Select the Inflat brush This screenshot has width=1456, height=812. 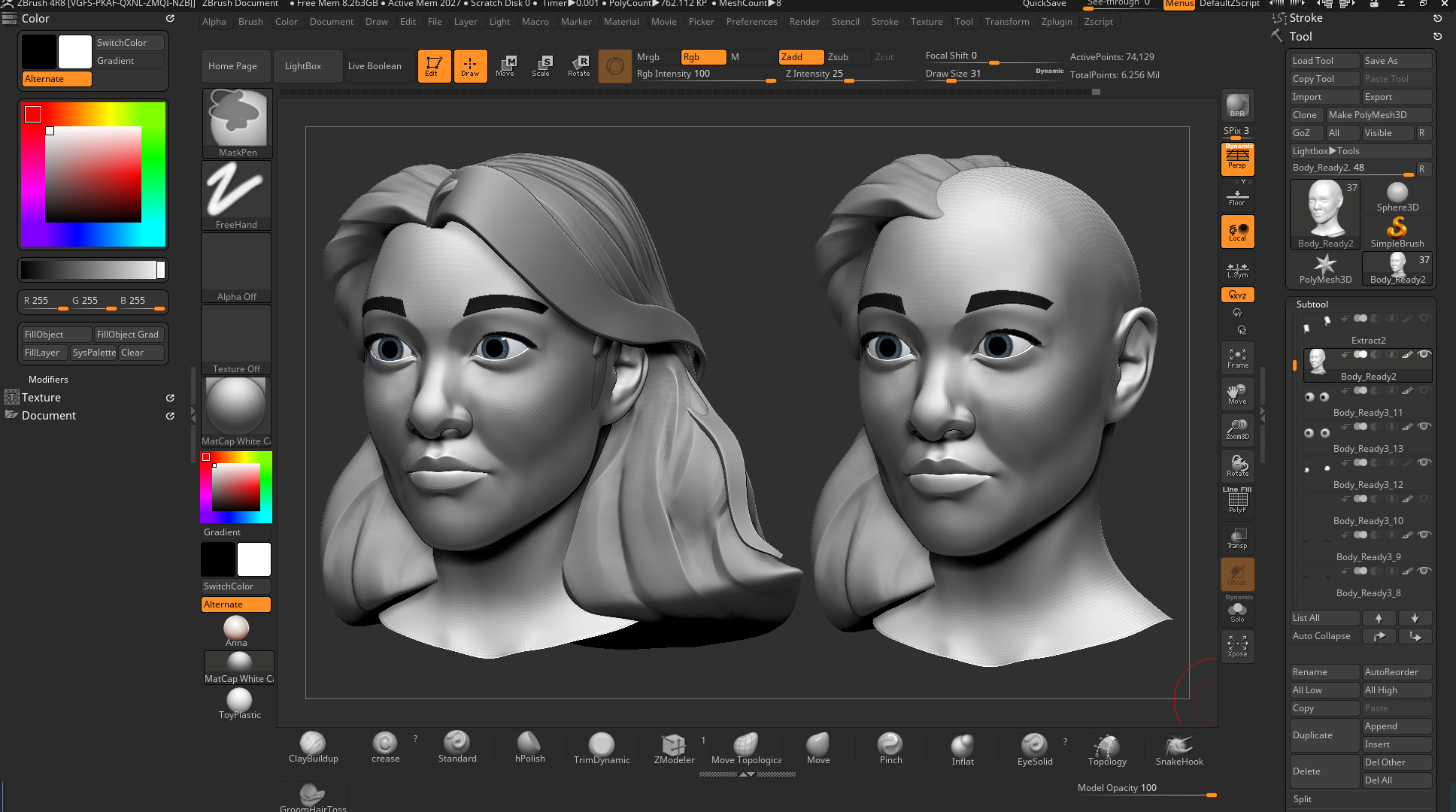click(963, 750)
